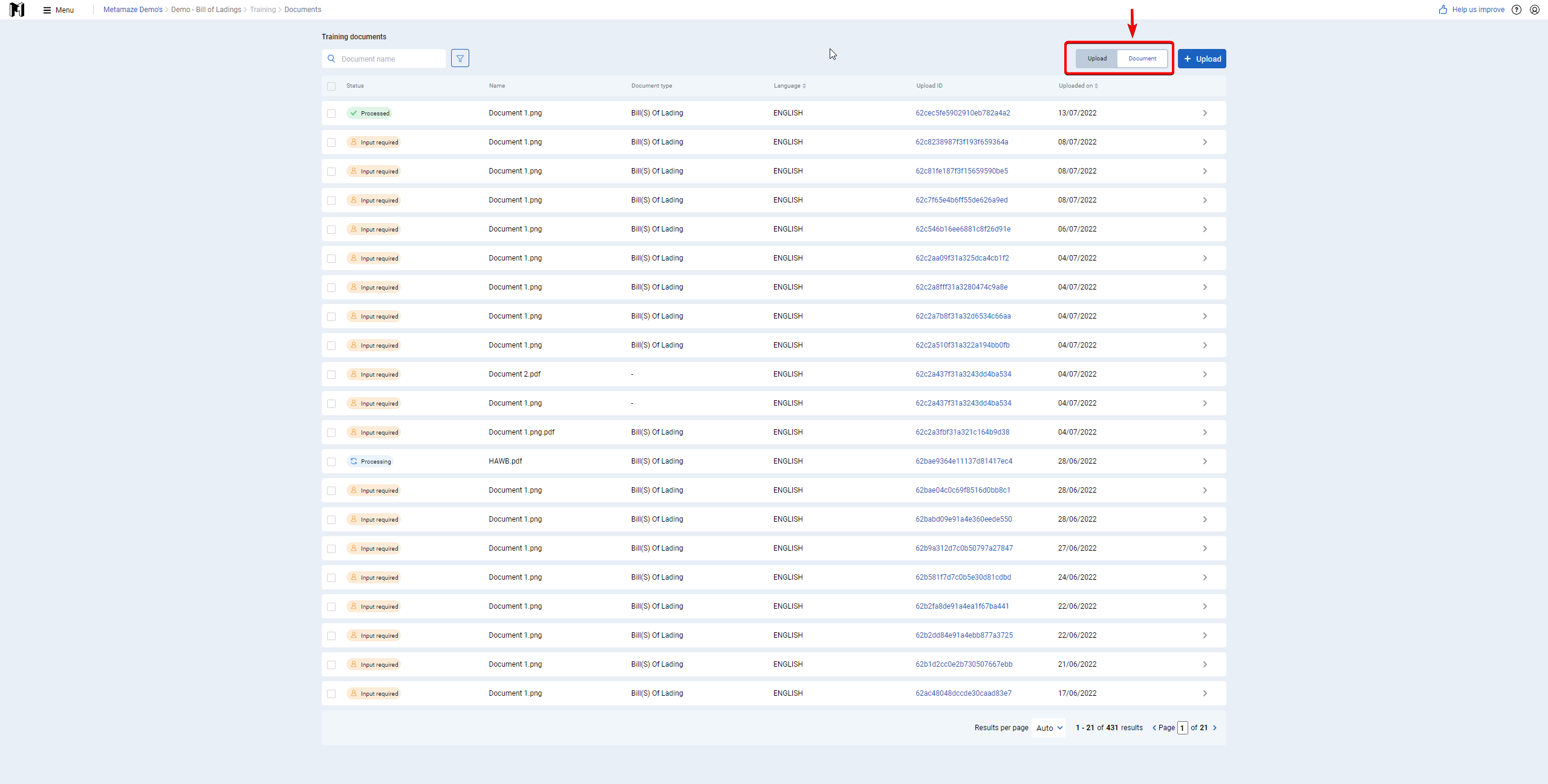This screenshot has height=784, width=1548.
Task: Expand chevron of row 62b9a312d7c0b50797a27847
Action: point(1205,548)
